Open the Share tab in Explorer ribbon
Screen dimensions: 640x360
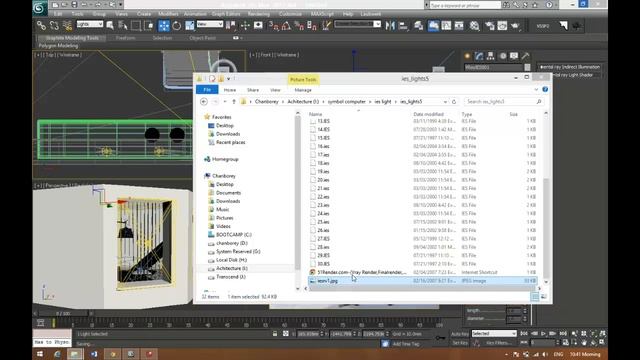click(253, 90)
